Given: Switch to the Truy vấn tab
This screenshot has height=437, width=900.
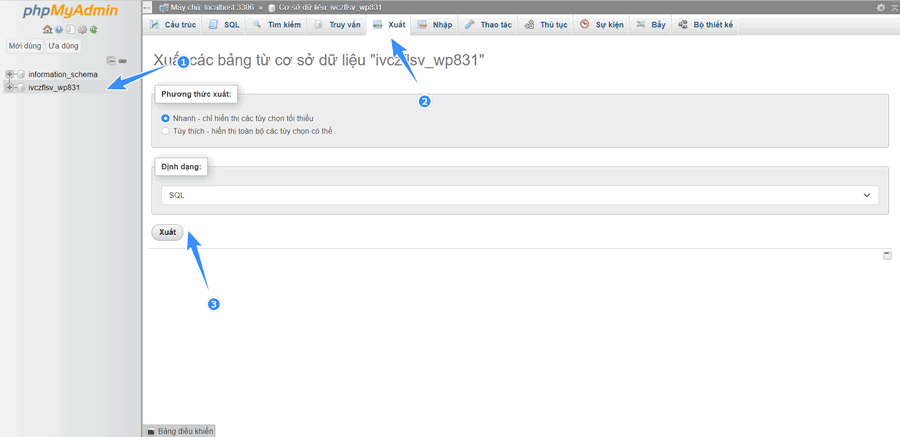Looking at the screenshot, I should tap(337, 25).
